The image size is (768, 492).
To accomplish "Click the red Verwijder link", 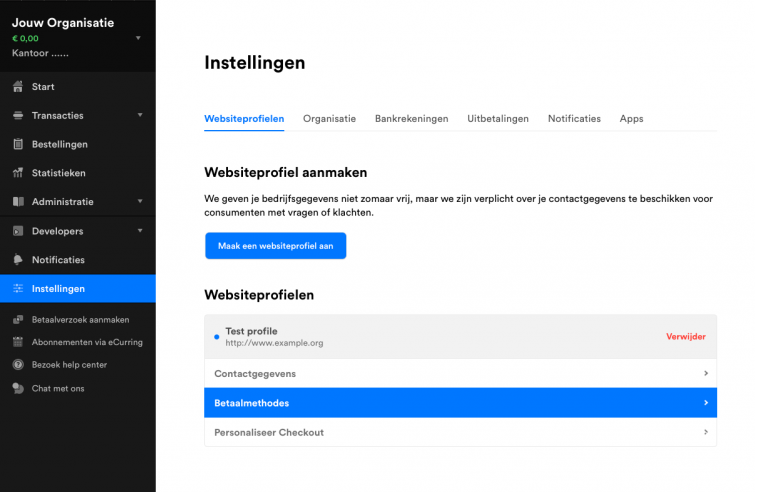I will point(686,337).
